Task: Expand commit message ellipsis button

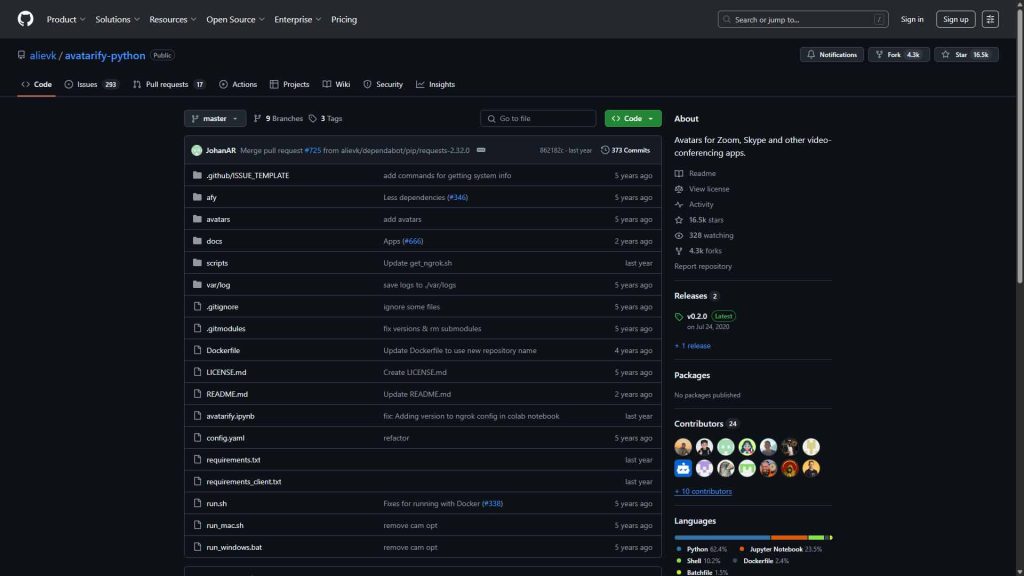Action: pos(481,150)
